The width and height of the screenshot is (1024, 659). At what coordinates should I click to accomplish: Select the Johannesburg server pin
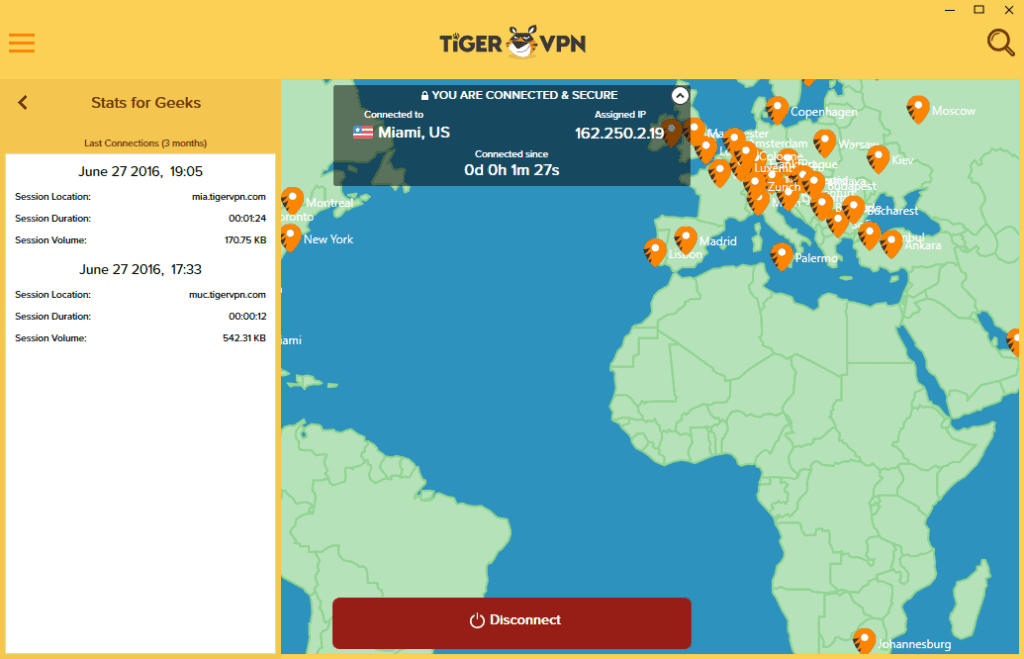[x=864, y=641]
